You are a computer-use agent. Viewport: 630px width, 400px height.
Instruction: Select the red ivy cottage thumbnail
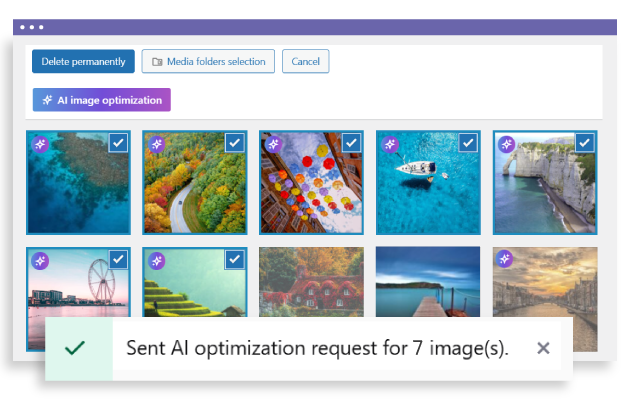tap(311, 282)
